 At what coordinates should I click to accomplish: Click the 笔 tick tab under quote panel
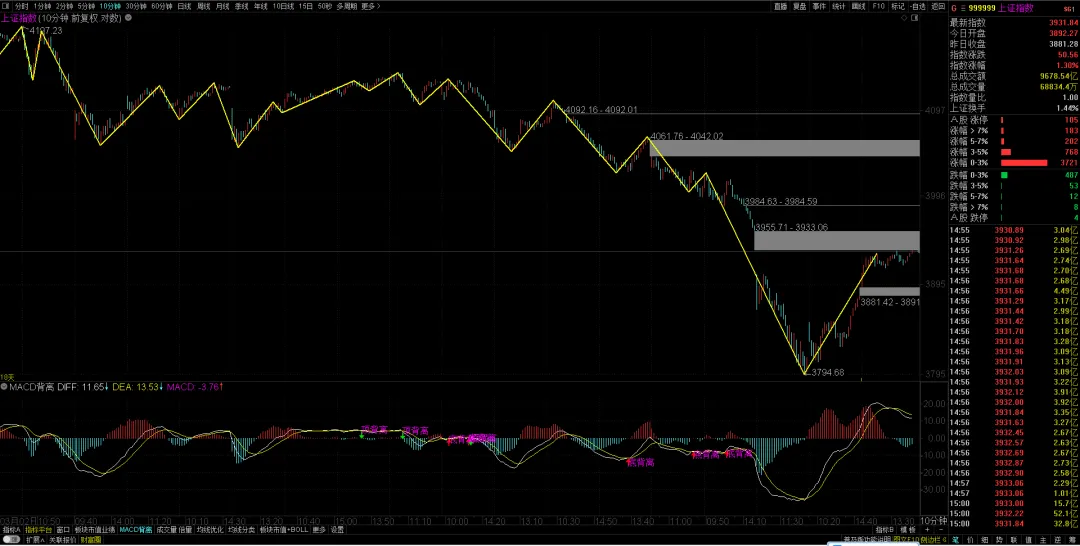955,540
